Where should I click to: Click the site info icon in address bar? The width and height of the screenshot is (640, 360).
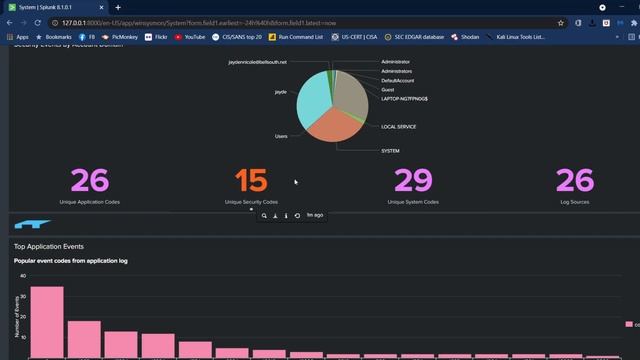[x=55, y=23]
